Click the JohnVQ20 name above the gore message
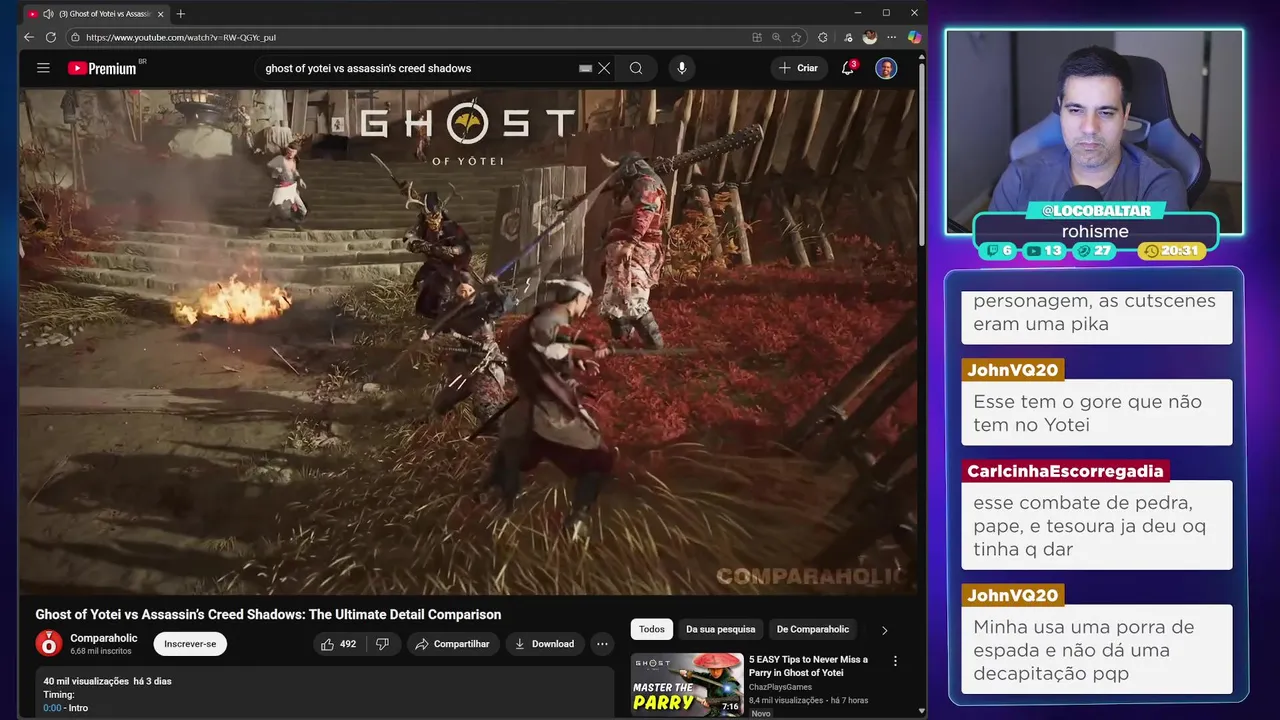 pos(1012,370)
